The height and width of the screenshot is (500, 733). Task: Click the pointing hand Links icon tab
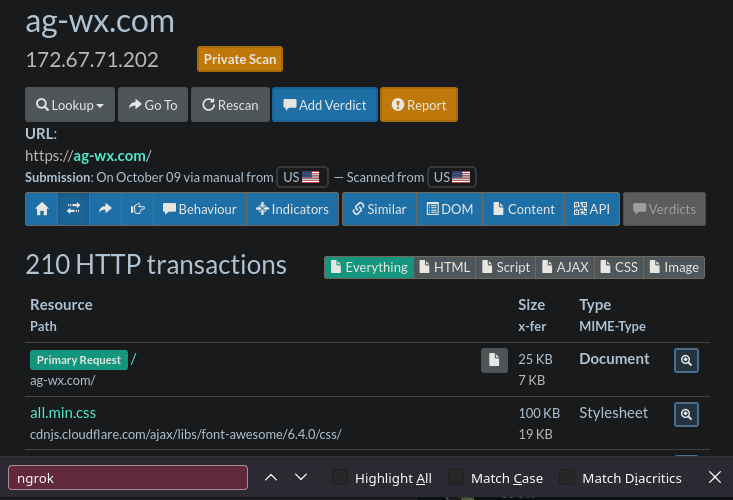click(137, 209)
